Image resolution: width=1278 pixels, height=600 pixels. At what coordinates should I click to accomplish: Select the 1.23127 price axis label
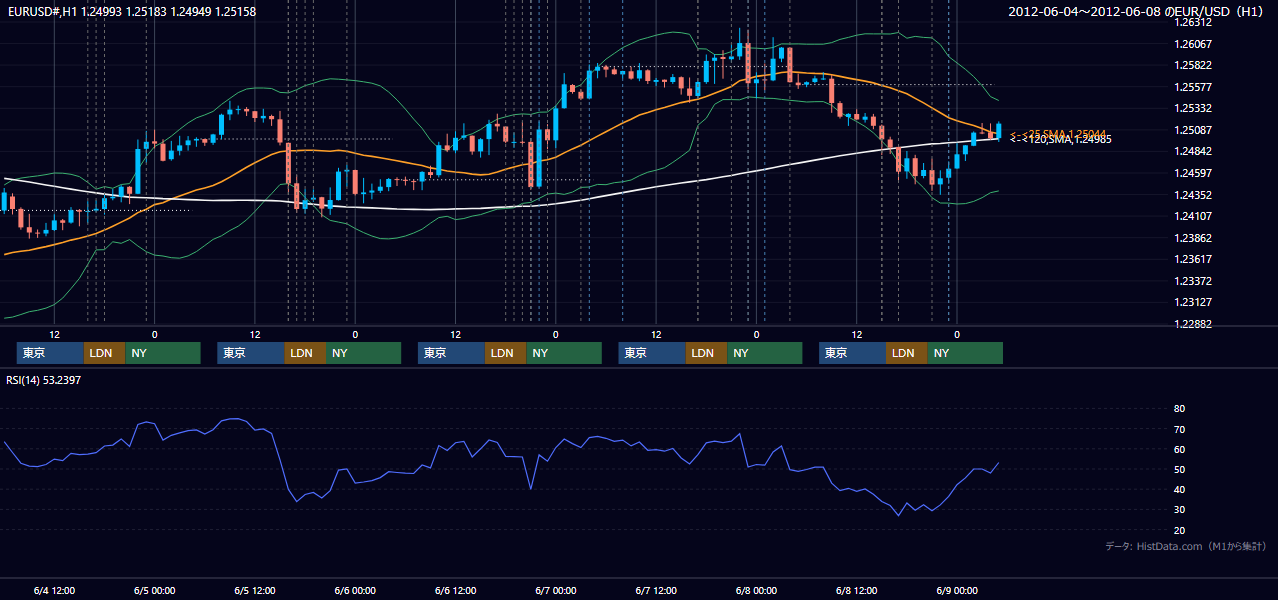pyautogui.click(x=1193, y=302)
